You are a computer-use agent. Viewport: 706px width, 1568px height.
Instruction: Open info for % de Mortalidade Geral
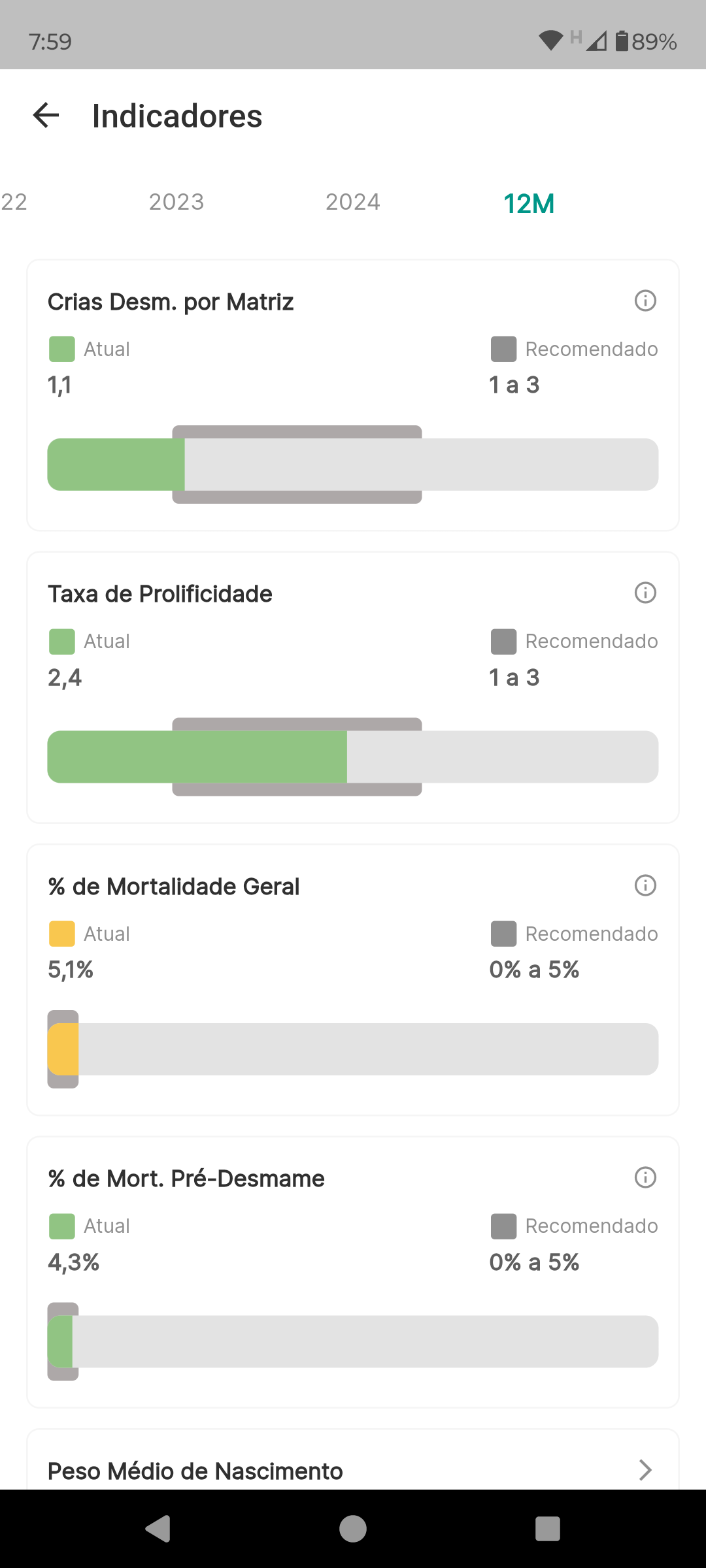pyautogui.click(x=645, y=886)
